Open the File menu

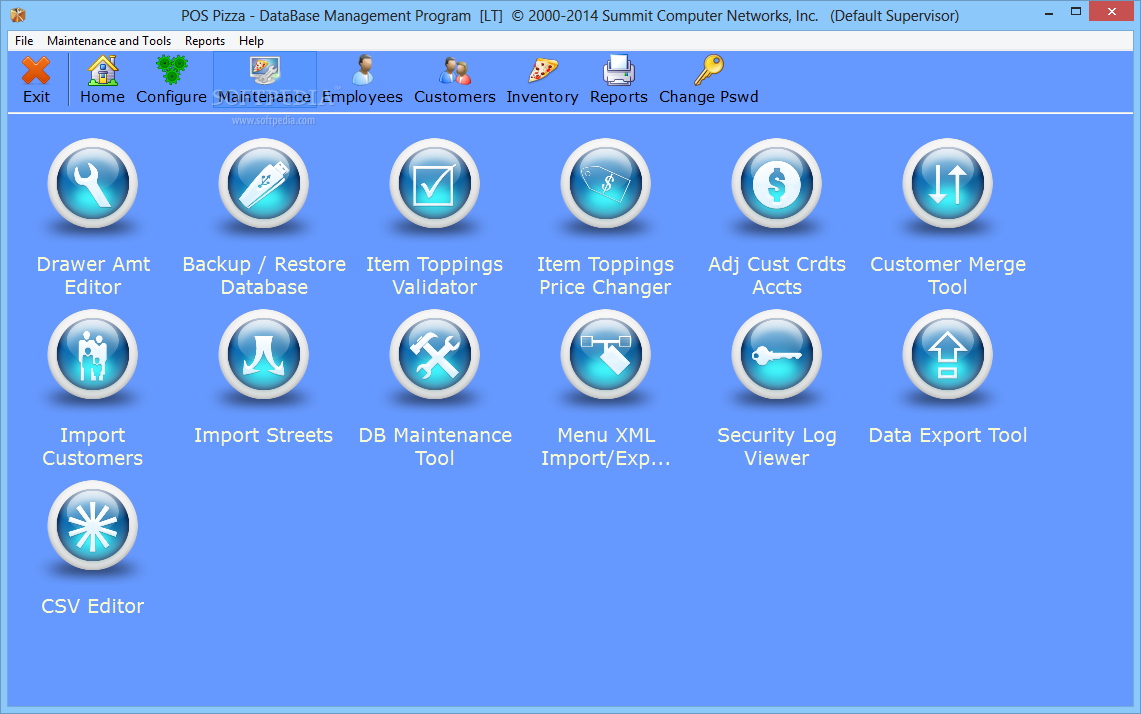(x=24, y=41)
